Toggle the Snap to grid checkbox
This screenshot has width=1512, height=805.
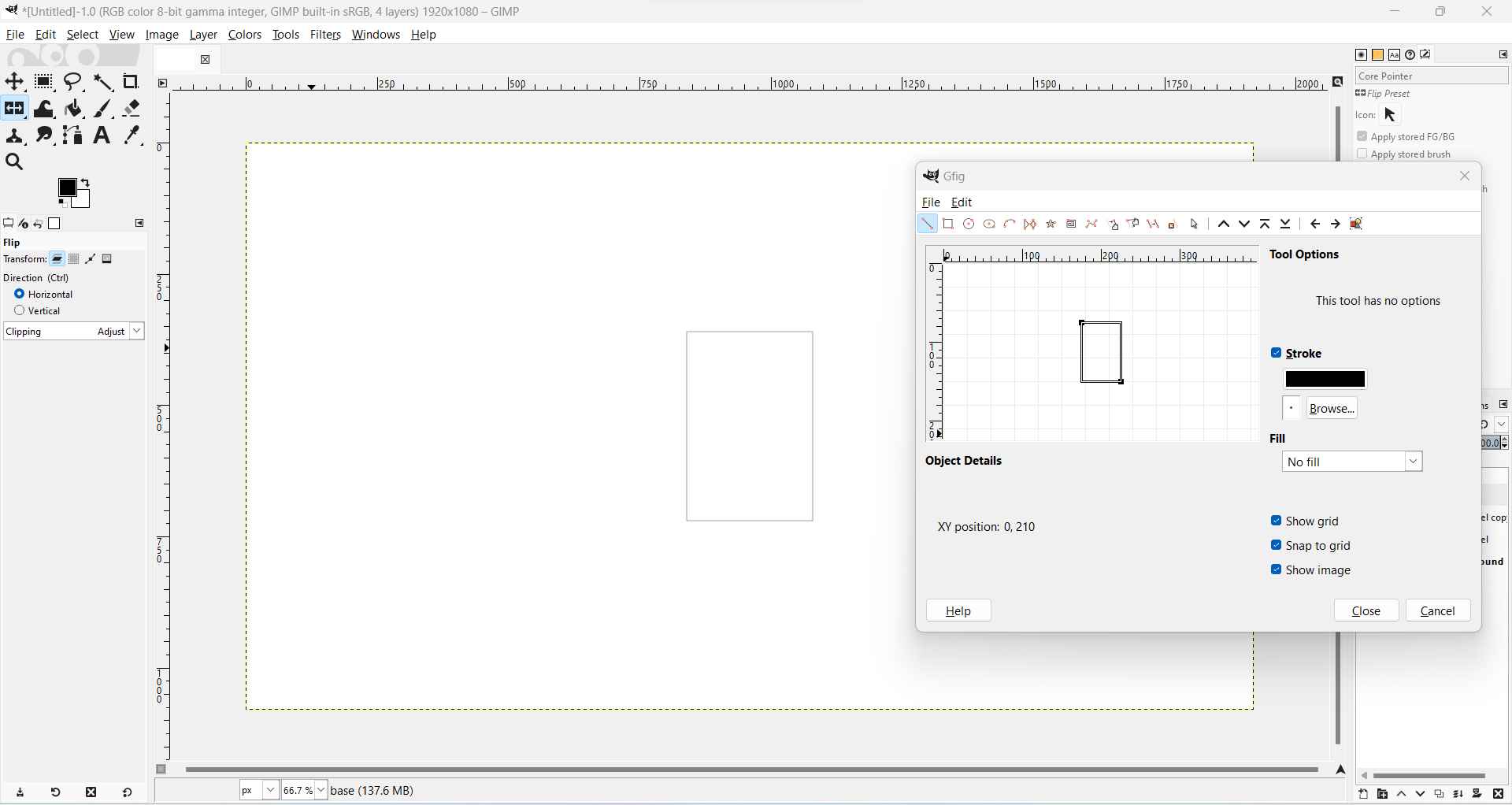point(1277,546)
